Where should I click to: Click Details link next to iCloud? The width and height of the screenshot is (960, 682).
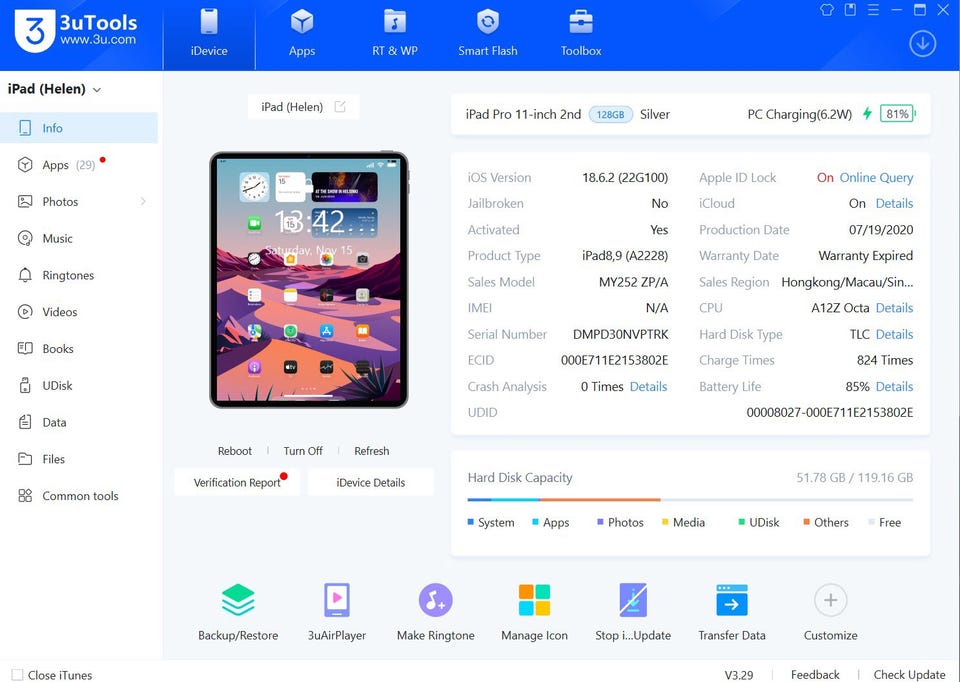coord(894,203)
